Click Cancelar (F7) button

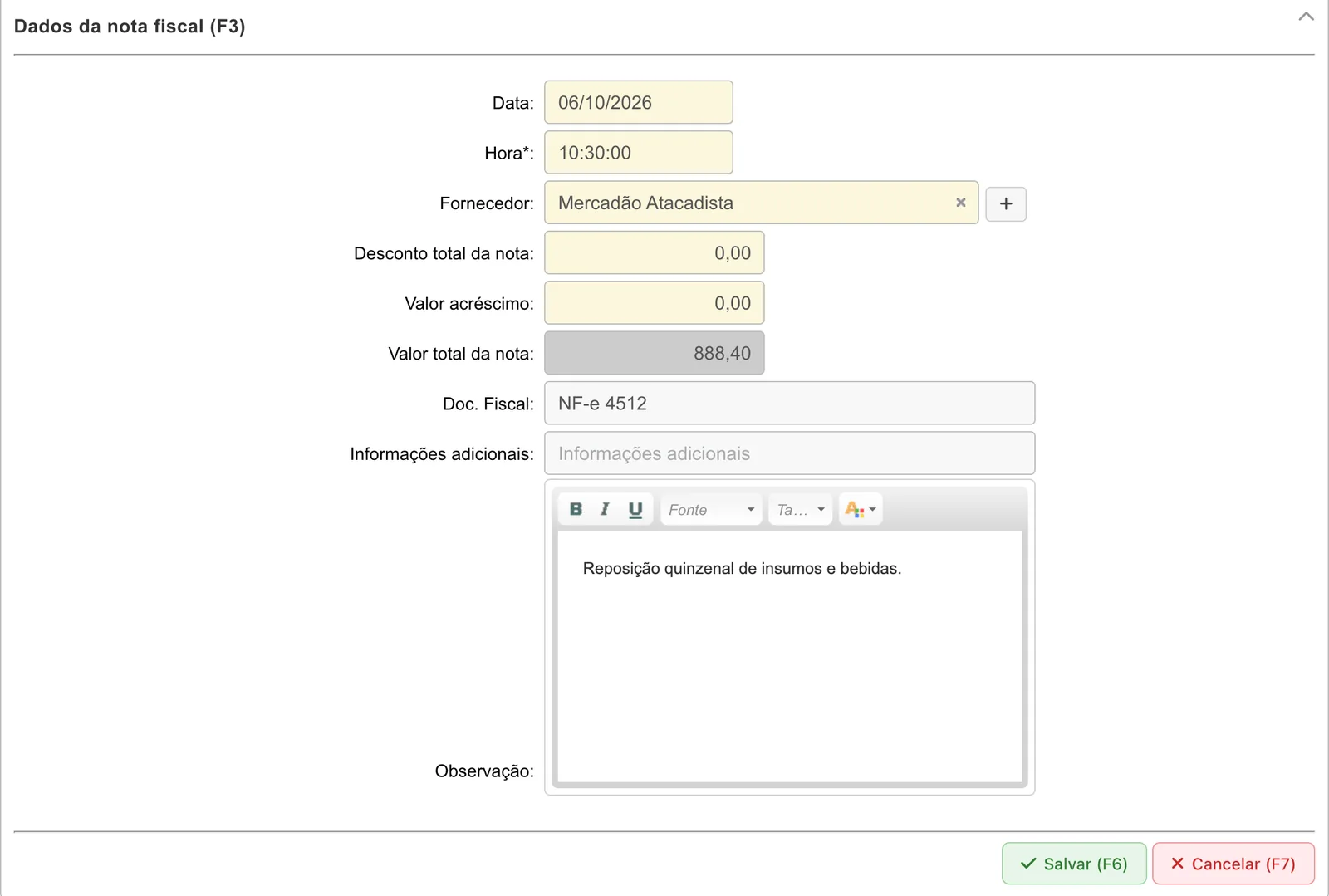(1233, 864)
